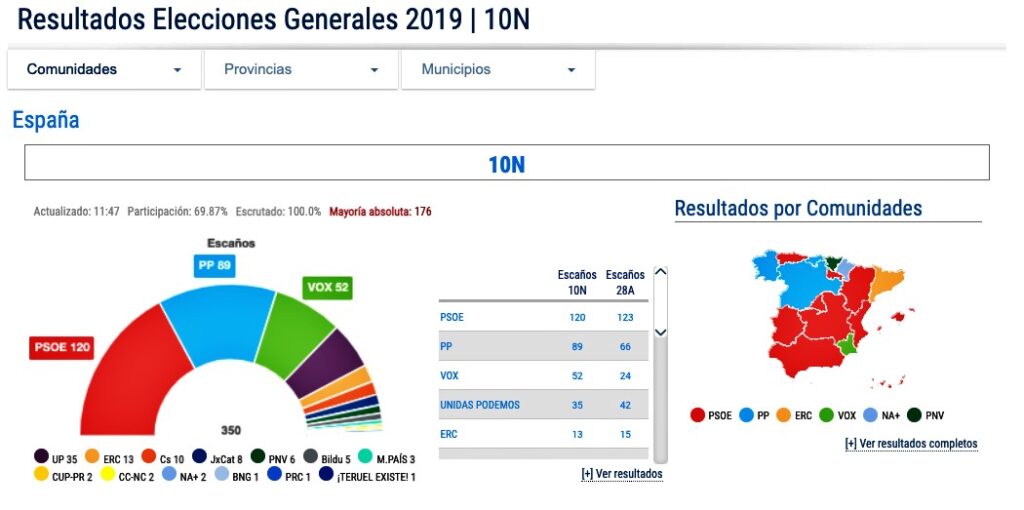Image resolution: width=1024 pixels, height=510 pixels.
Task: Click UNIDAS PODEMOS in the results table
Action: click(480, 405)
